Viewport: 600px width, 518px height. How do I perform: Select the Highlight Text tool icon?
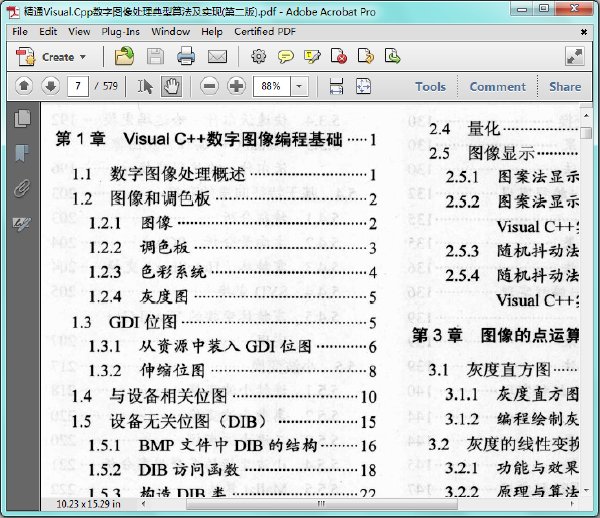[x=312, y=57]
